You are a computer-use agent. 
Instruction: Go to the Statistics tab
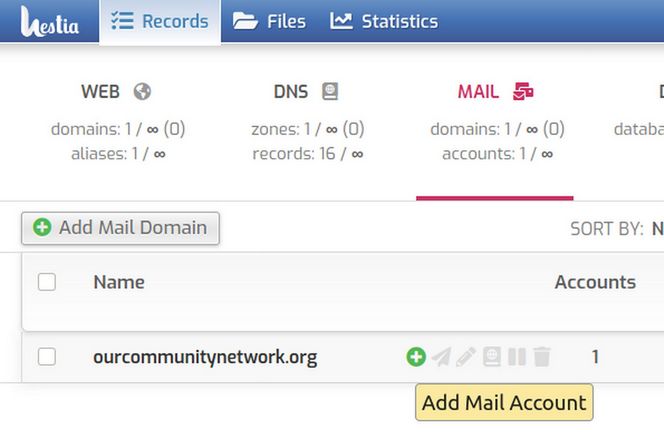click(x=385, y=21)
